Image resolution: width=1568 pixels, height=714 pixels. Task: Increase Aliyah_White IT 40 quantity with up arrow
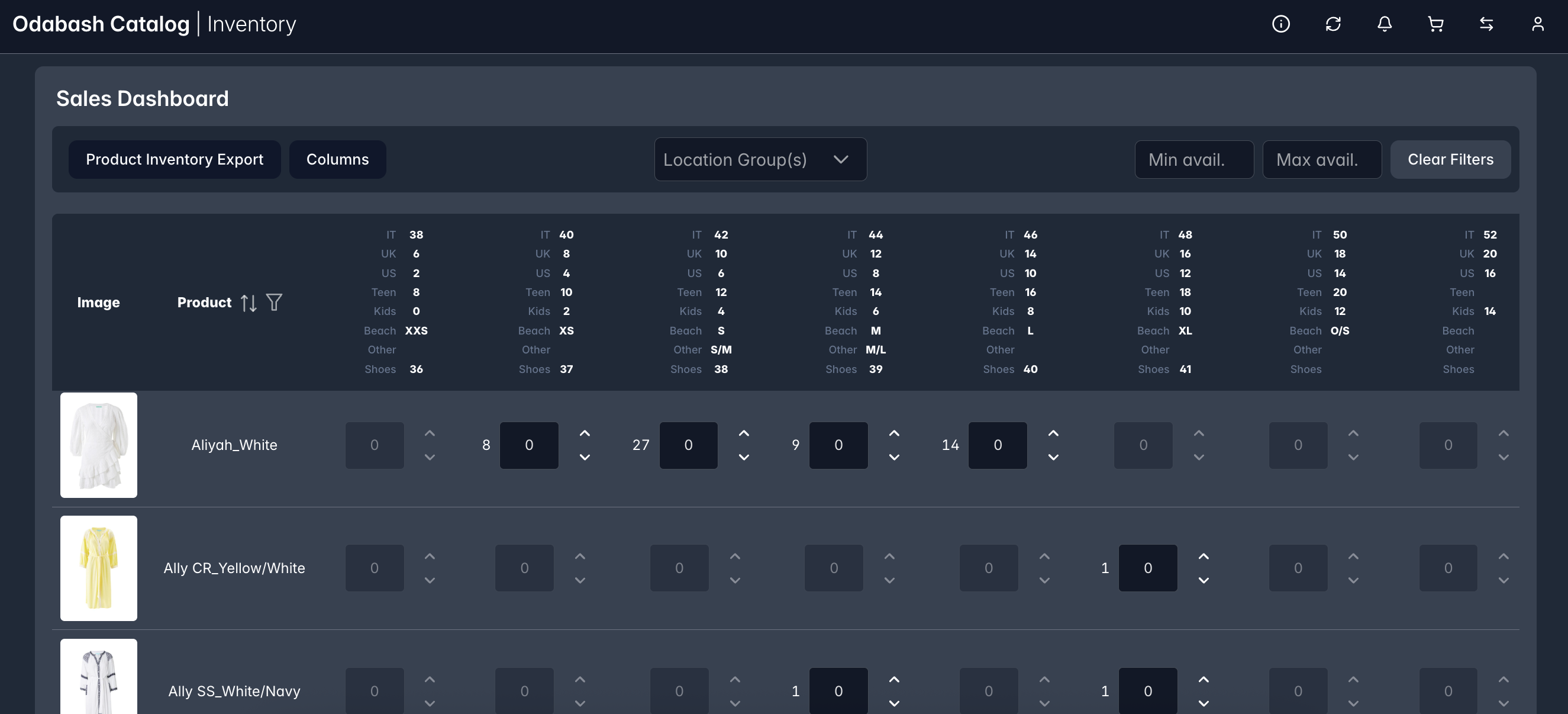585,433
